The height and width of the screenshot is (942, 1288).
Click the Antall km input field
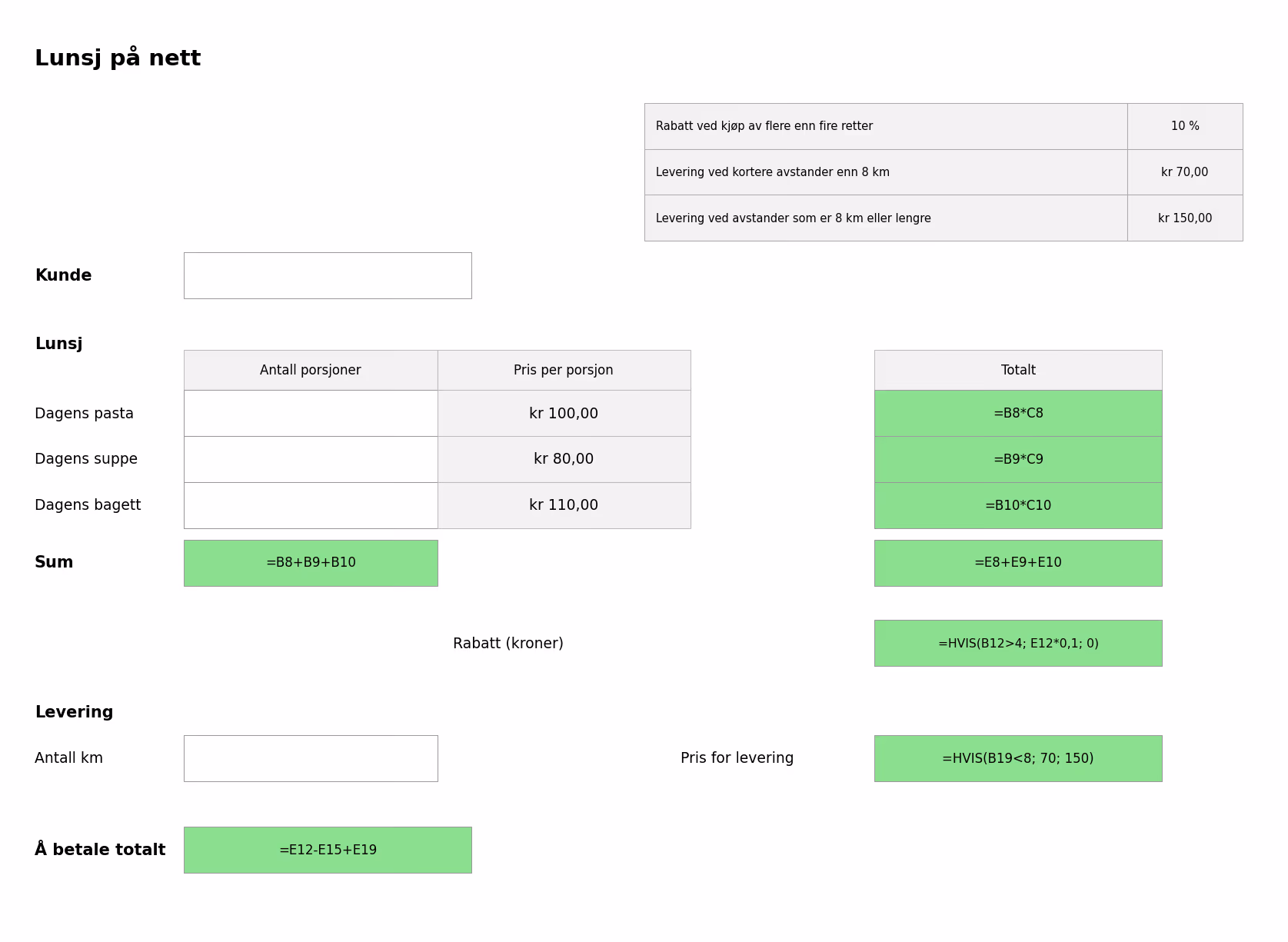tap(311, 758)
